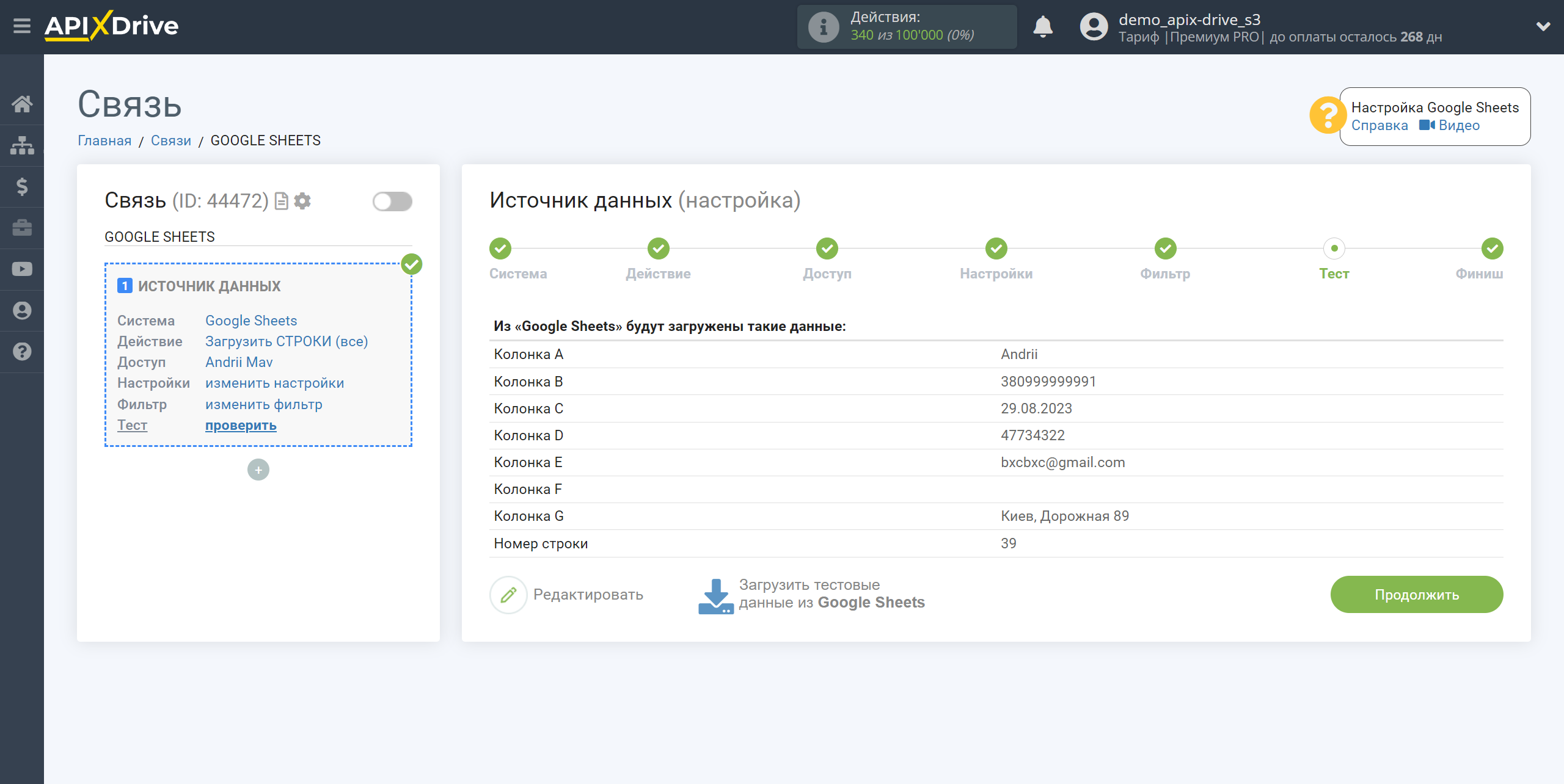
Task: Click проверить to run the test
Action: [x=240, y=425]
